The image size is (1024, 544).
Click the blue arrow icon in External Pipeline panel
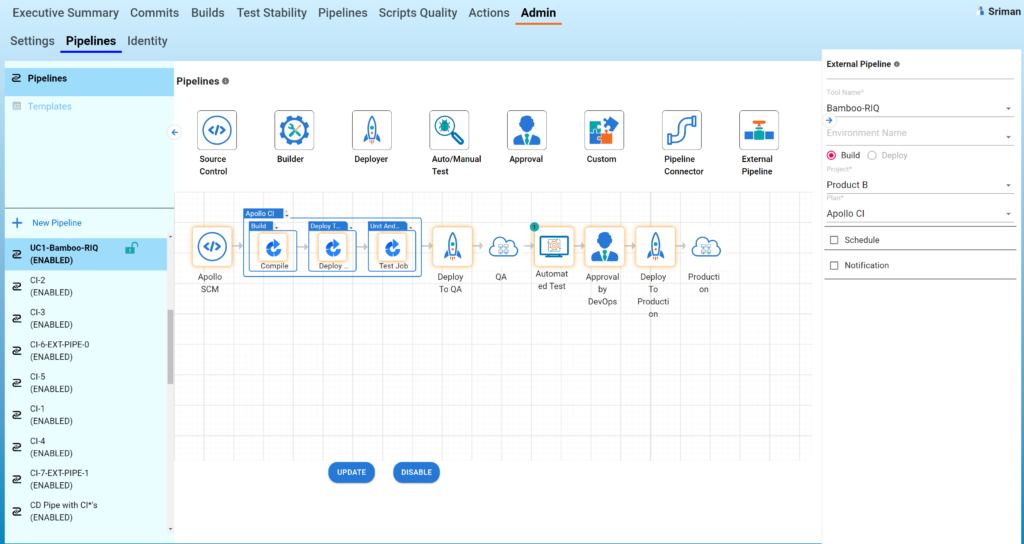(829, 120)
